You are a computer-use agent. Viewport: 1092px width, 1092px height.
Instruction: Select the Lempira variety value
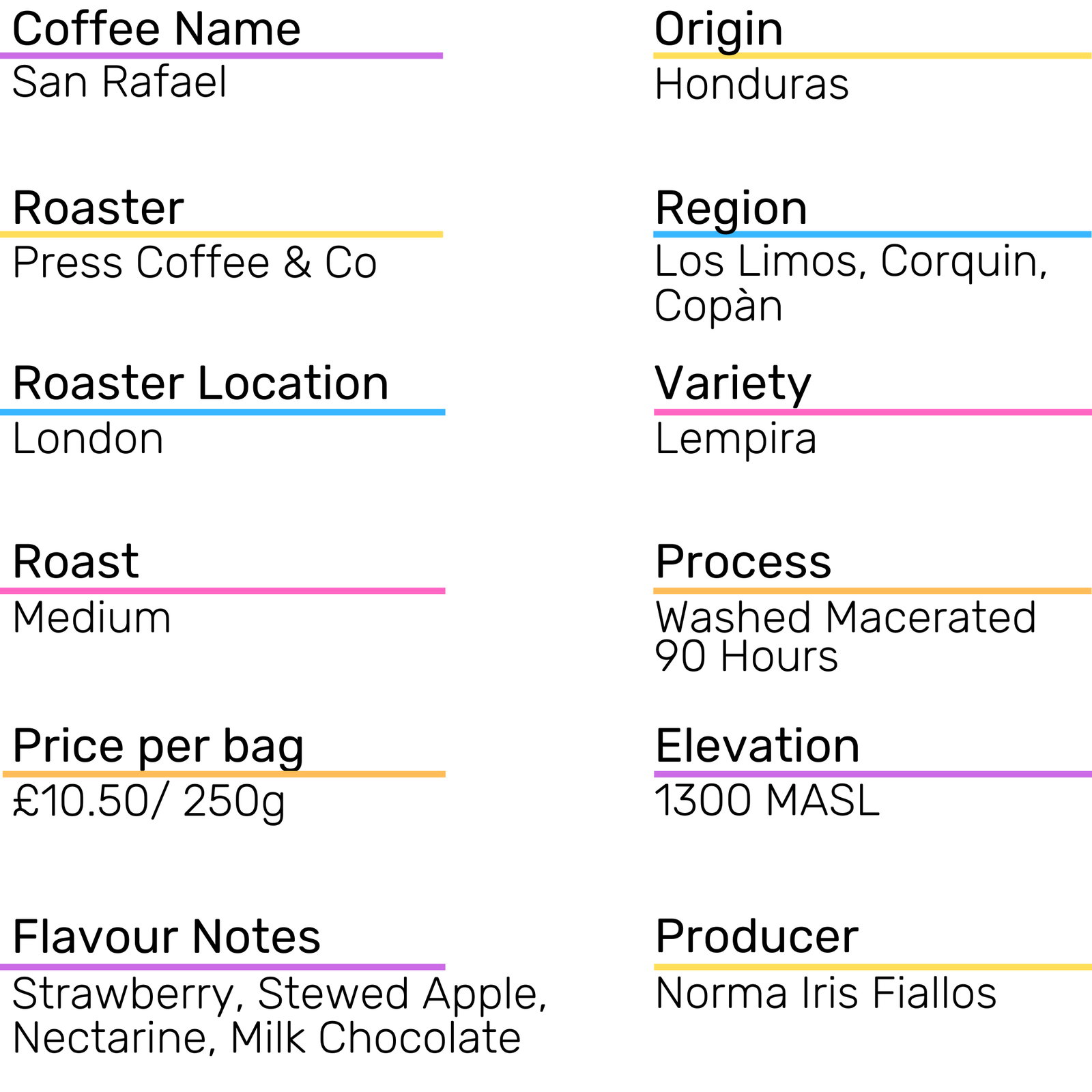[736, 439]
